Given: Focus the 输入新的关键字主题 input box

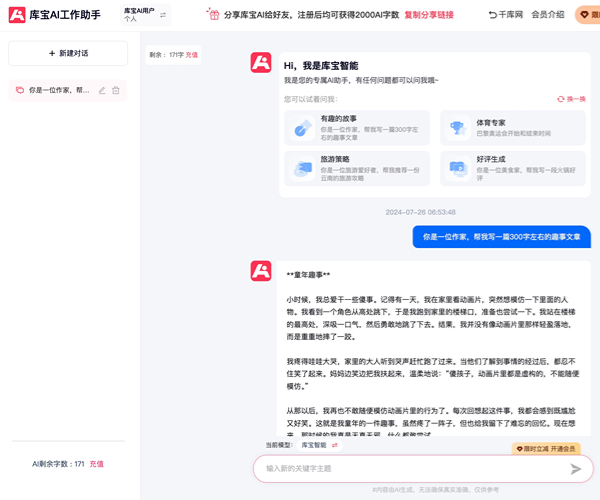Looking at the screenshot, I should pyautogui.click(x=410, y=468).
